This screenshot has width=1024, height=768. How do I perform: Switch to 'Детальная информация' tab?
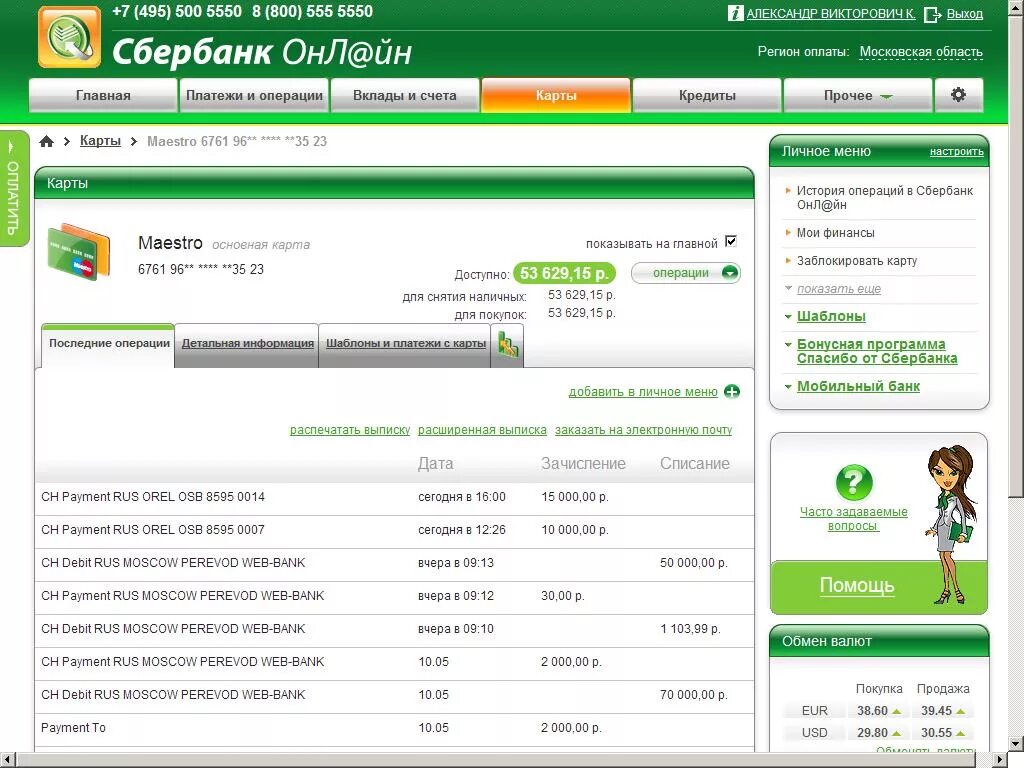point(247,344)
